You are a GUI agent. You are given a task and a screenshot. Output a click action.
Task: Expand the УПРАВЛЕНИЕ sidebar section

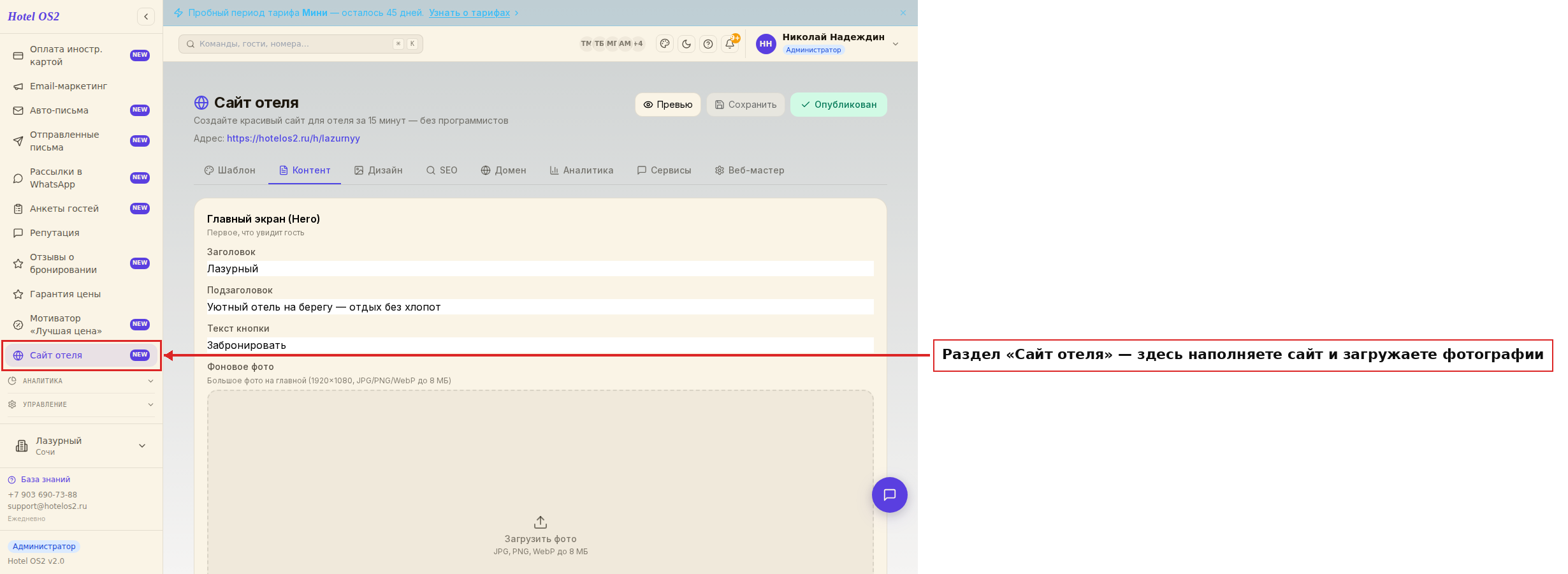[81, 404]
